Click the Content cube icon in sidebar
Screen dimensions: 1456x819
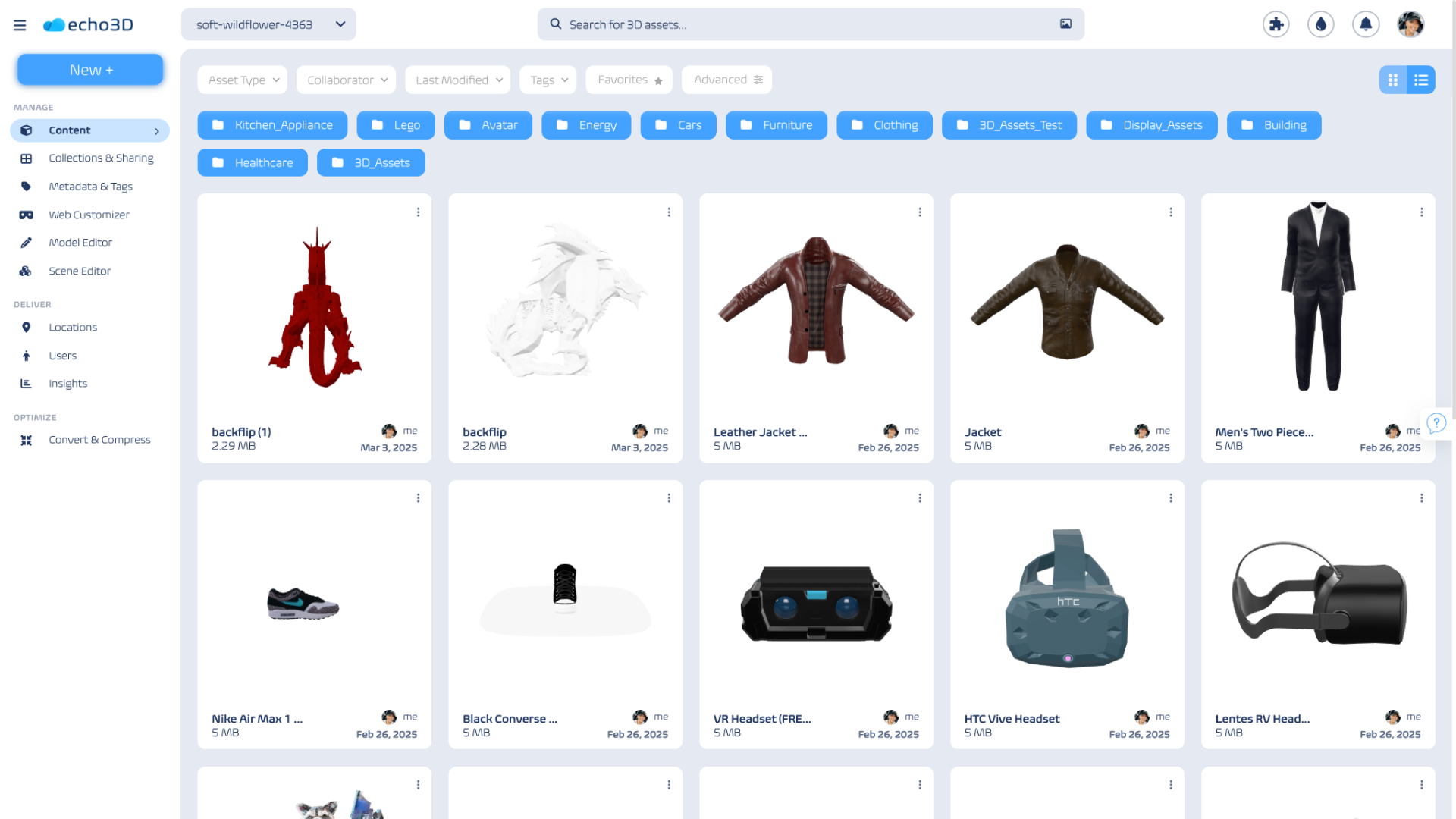[26, 130]
